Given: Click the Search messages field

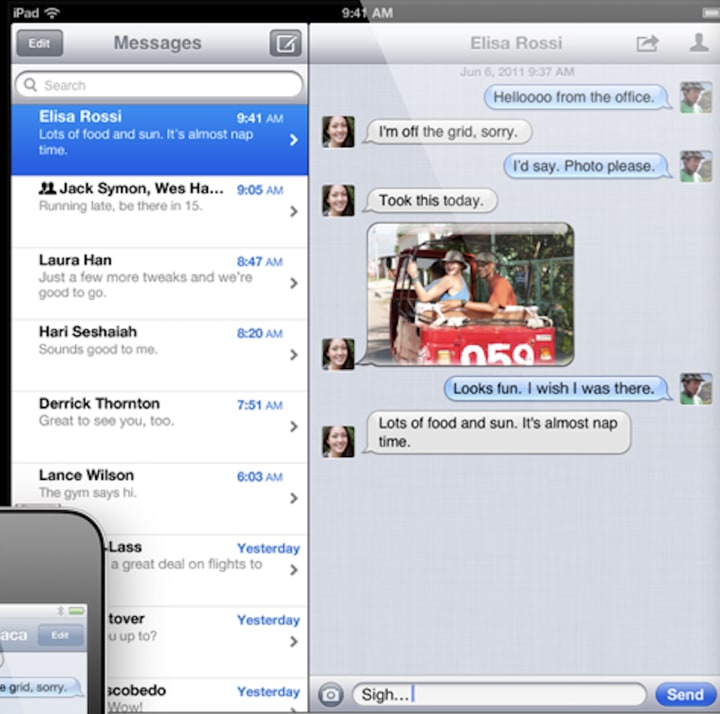Looking at the screenshot, I should (x=159, y=85).
